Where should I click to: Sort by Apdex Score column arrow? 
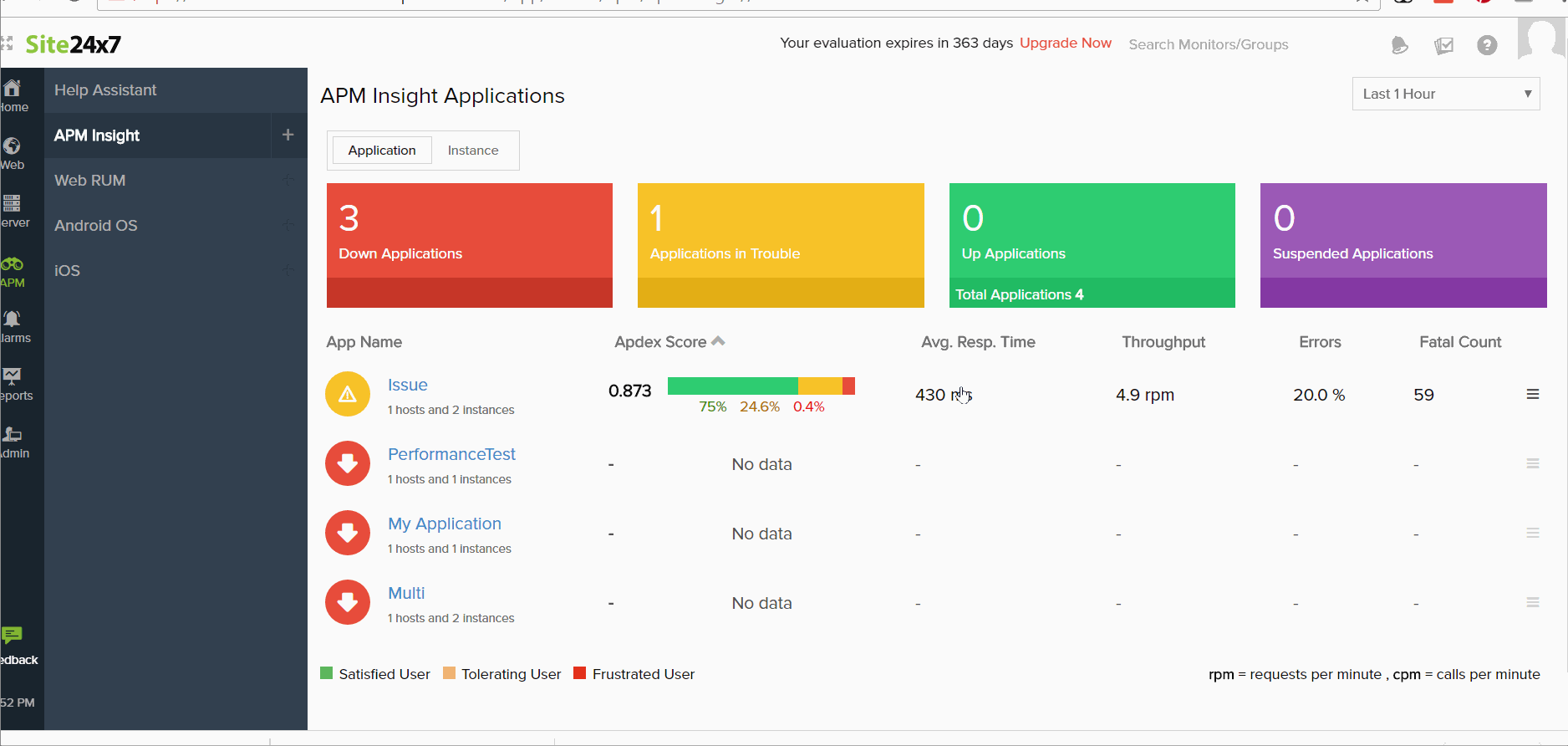tap(718, 341)
